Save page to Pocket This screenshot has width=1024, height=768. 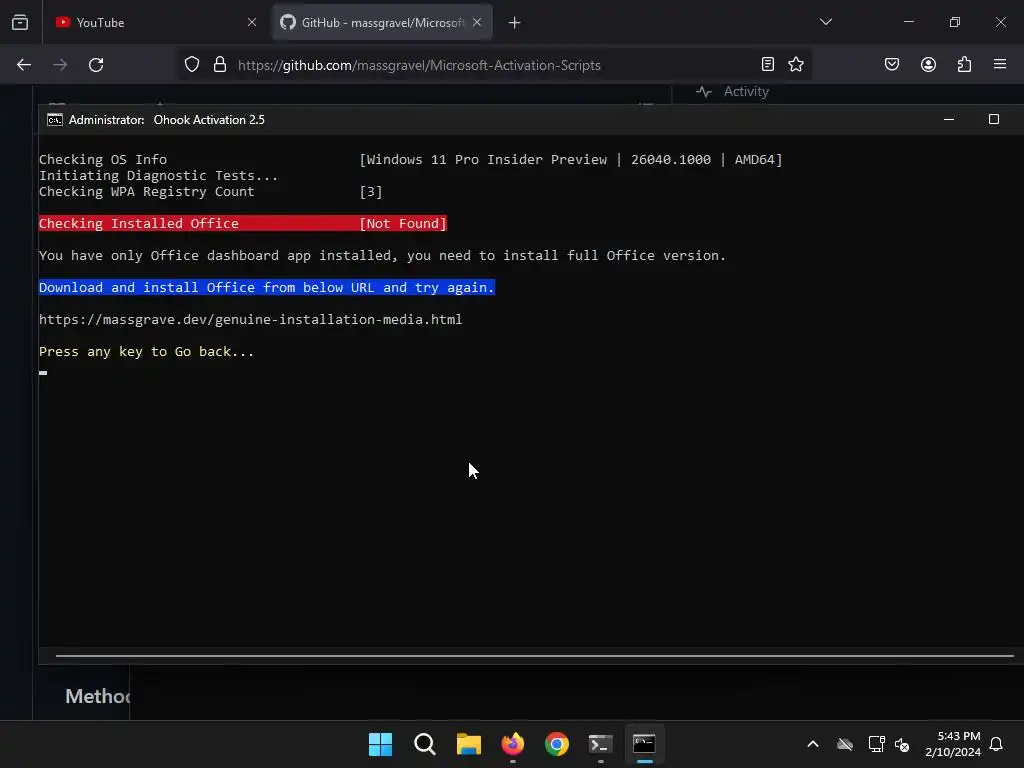[892, 64]
